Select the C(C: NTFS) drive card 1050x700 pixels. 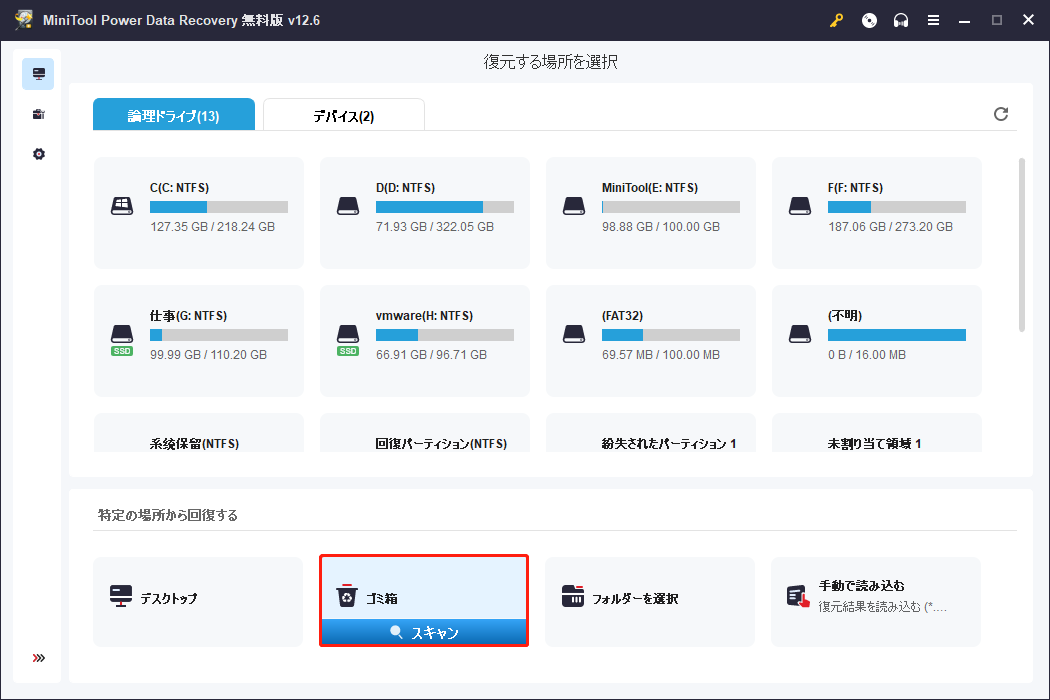click(199, 212)
